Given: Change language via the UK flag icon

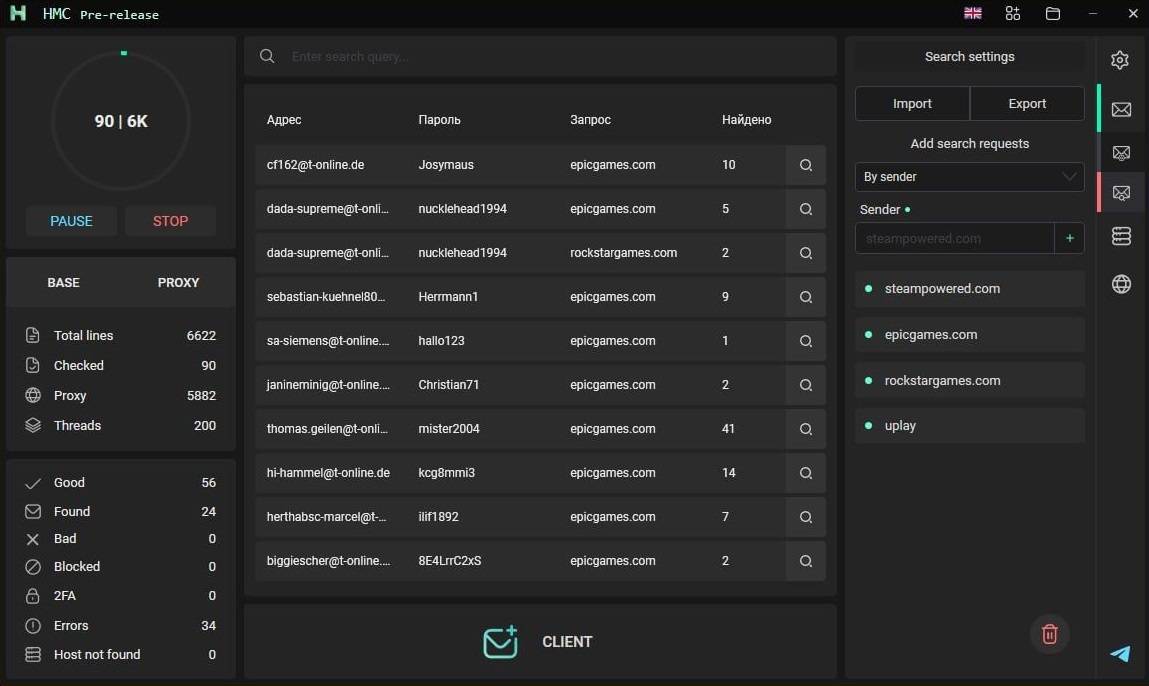Looking at the screenshot, I should tap(972, 14).
